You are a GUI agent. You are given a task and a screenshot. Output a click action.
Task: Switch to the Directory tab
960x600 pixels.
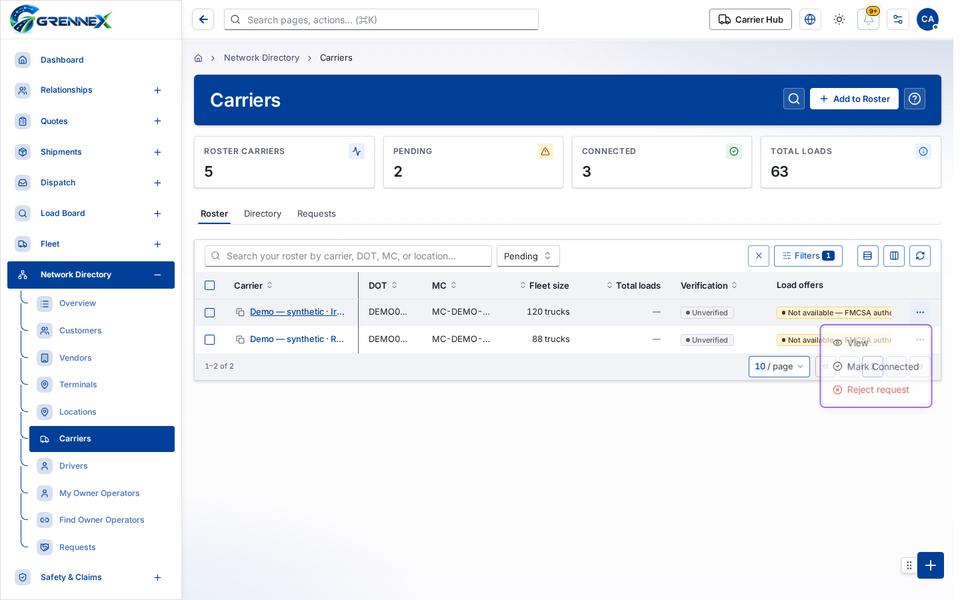pos(264,215)
